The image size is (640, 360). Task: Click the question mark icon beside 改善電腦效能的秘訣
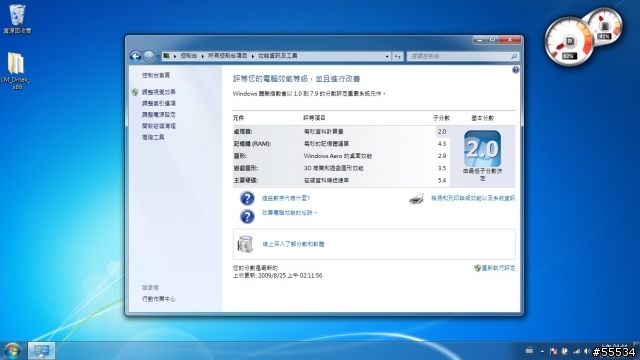pos(247,216)
